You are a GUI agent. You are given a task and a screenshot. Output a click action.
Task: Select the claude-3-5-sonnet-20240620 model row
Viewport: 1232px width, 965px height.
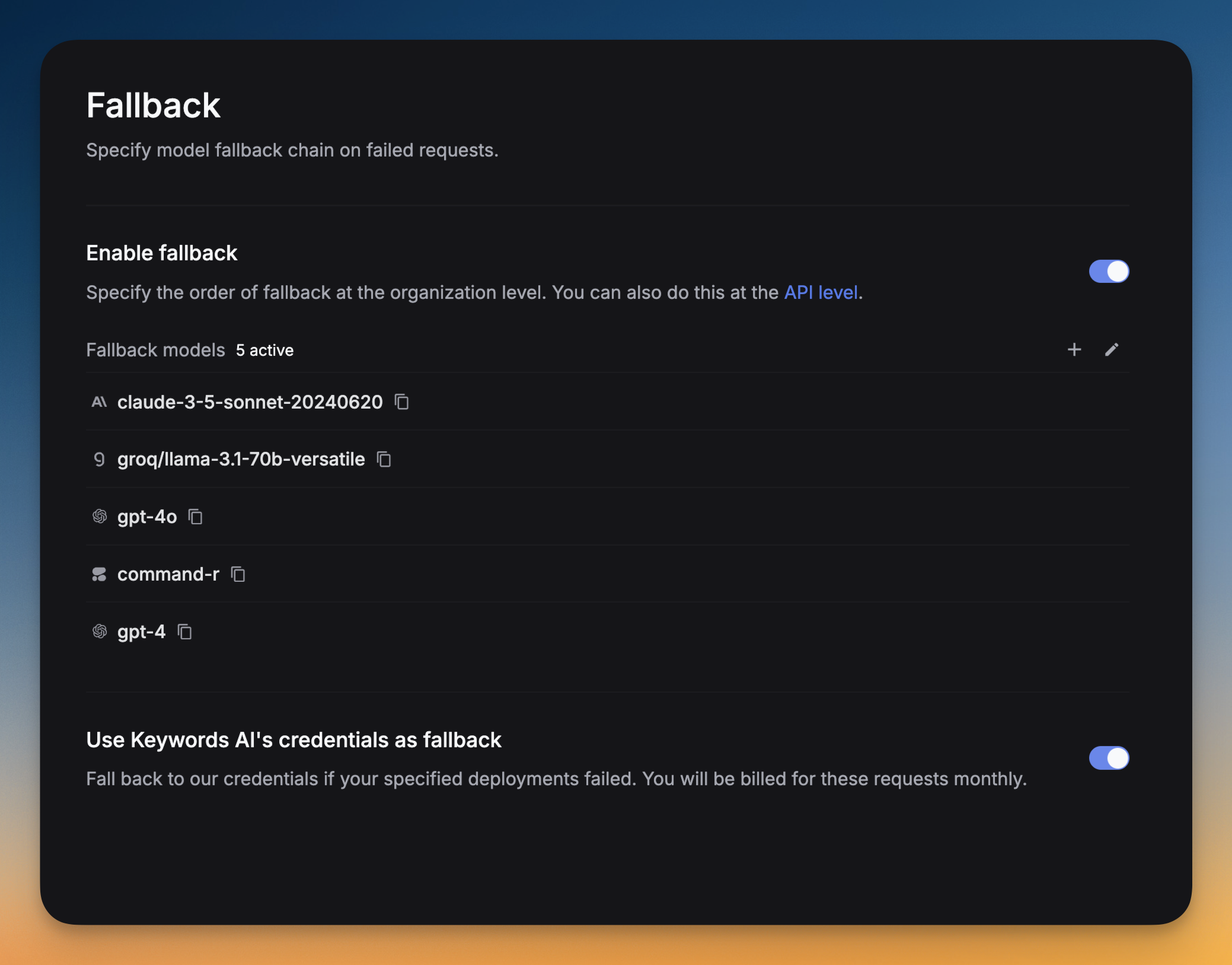[x=608, y=402]
